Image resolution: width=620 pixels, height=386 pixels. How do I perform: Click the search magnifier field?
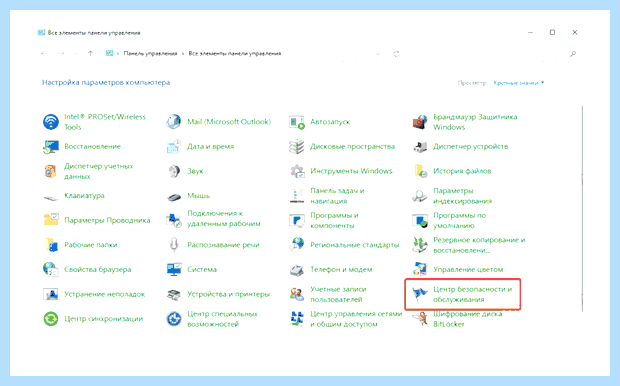click(573, 54)
